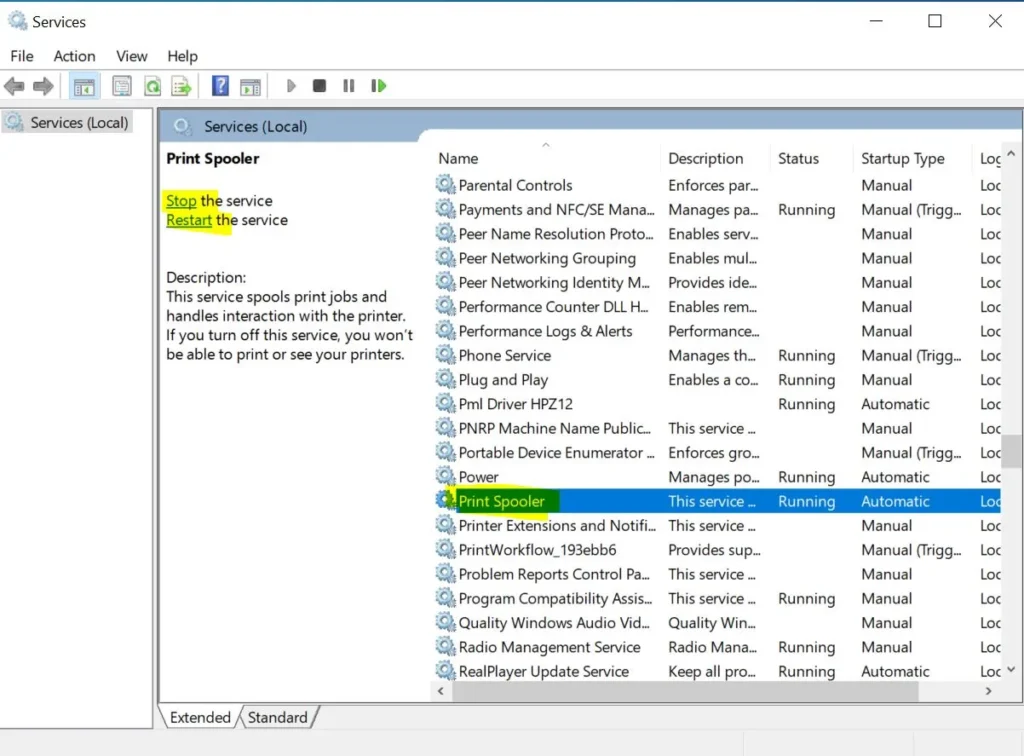Select Performance Counter DLL Host row
The image size is (1024, 756).
point(717,306)
